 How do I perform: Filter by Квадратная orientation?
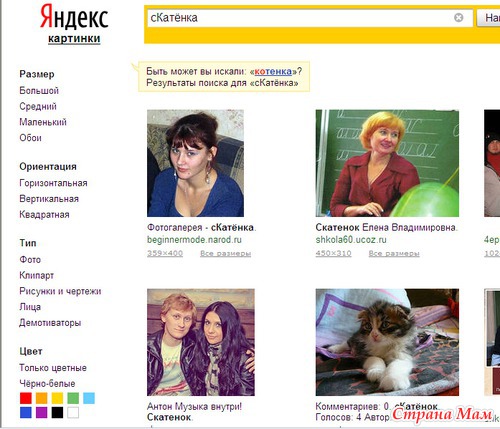pos(44,214)
